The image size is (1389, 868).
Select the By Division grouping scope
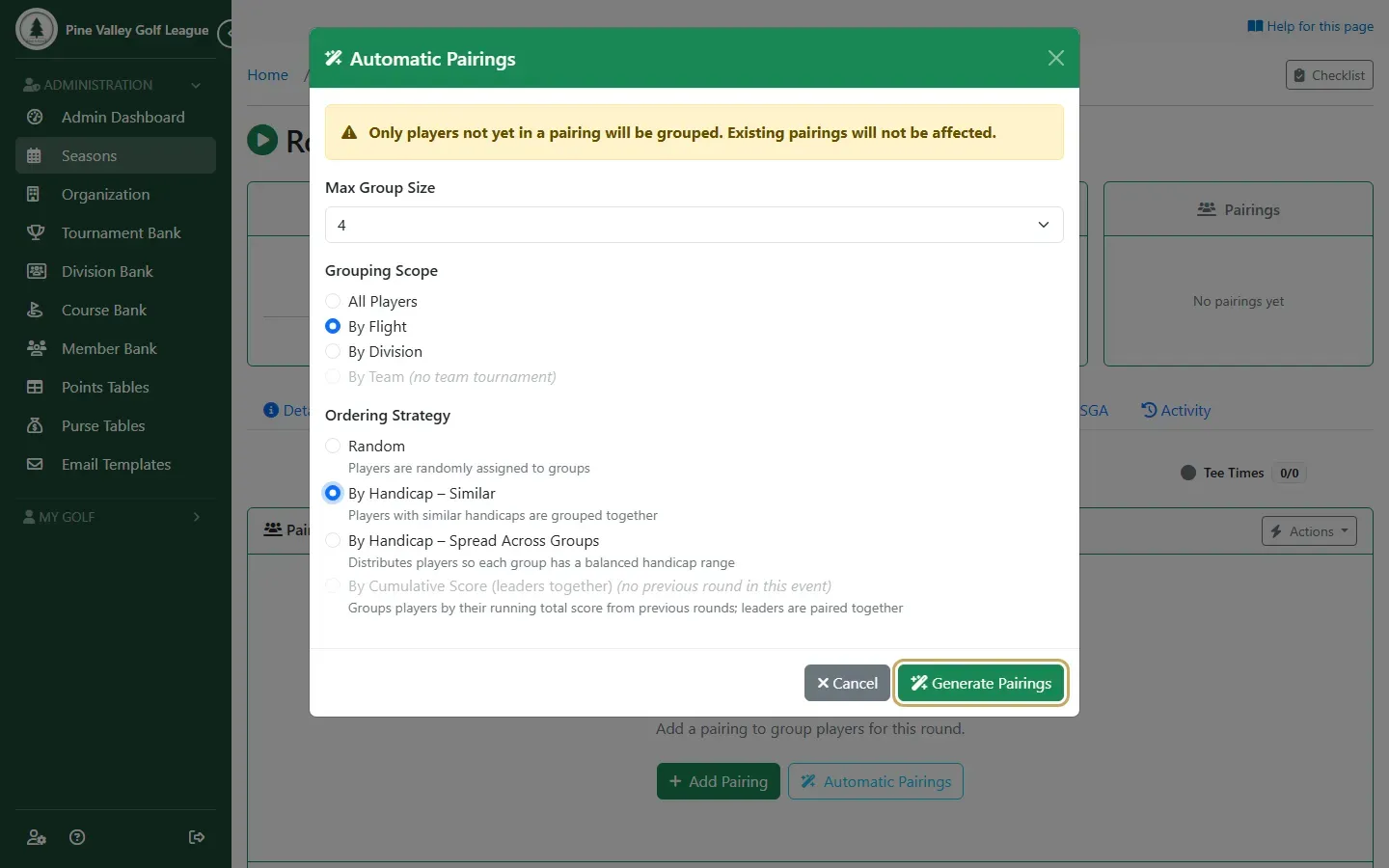(x=333, y=351)
